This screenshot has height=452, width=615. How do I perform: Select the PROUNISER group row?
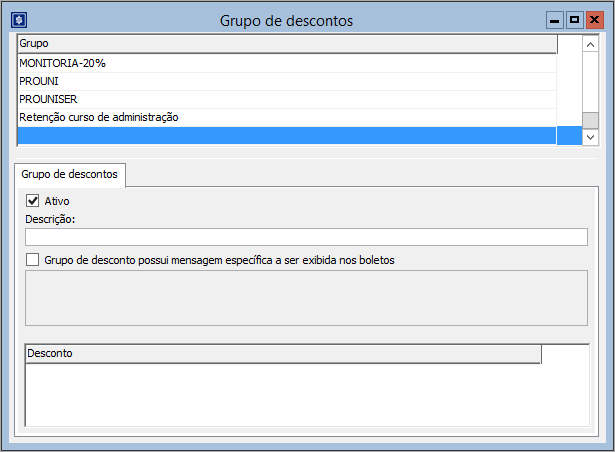point(287,99)
